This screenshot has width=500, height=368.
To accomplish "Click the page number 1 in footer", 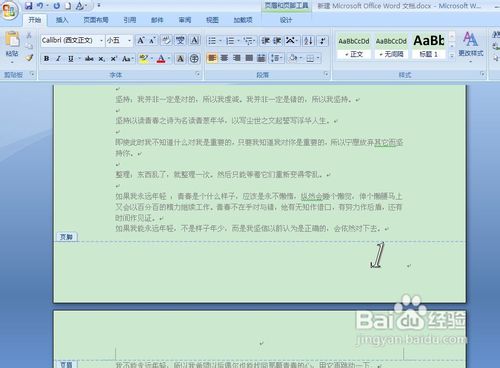I will (x=378, y=255).
